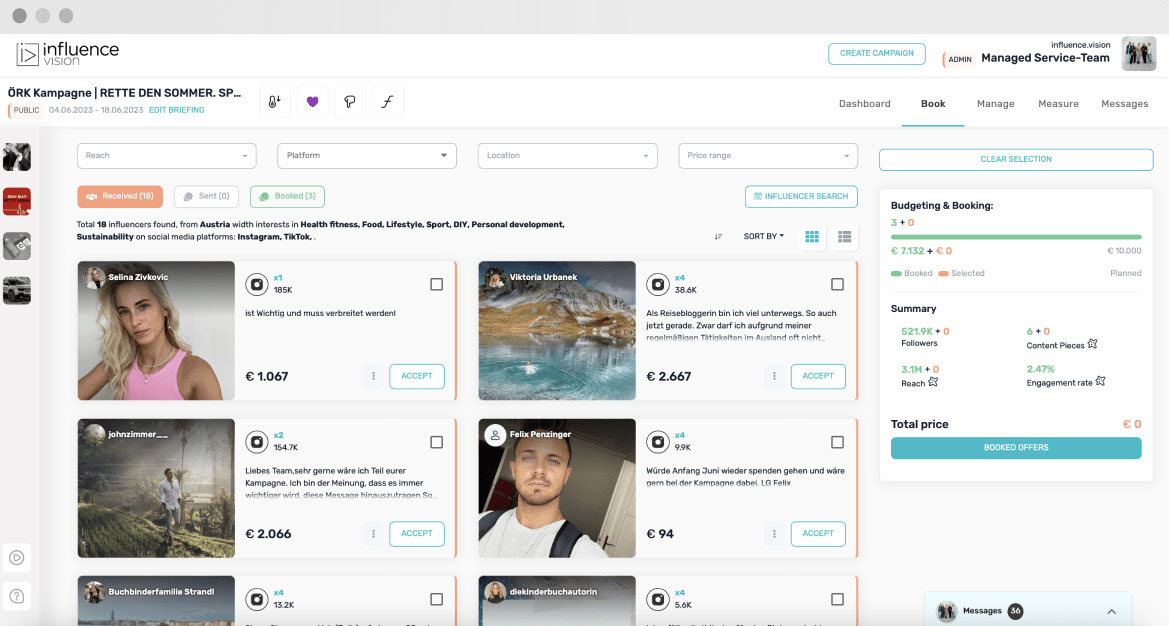Open three-dot menu on Selina Zivkovic card
This screenshot has width=1169, height=626.
(373, 376)
